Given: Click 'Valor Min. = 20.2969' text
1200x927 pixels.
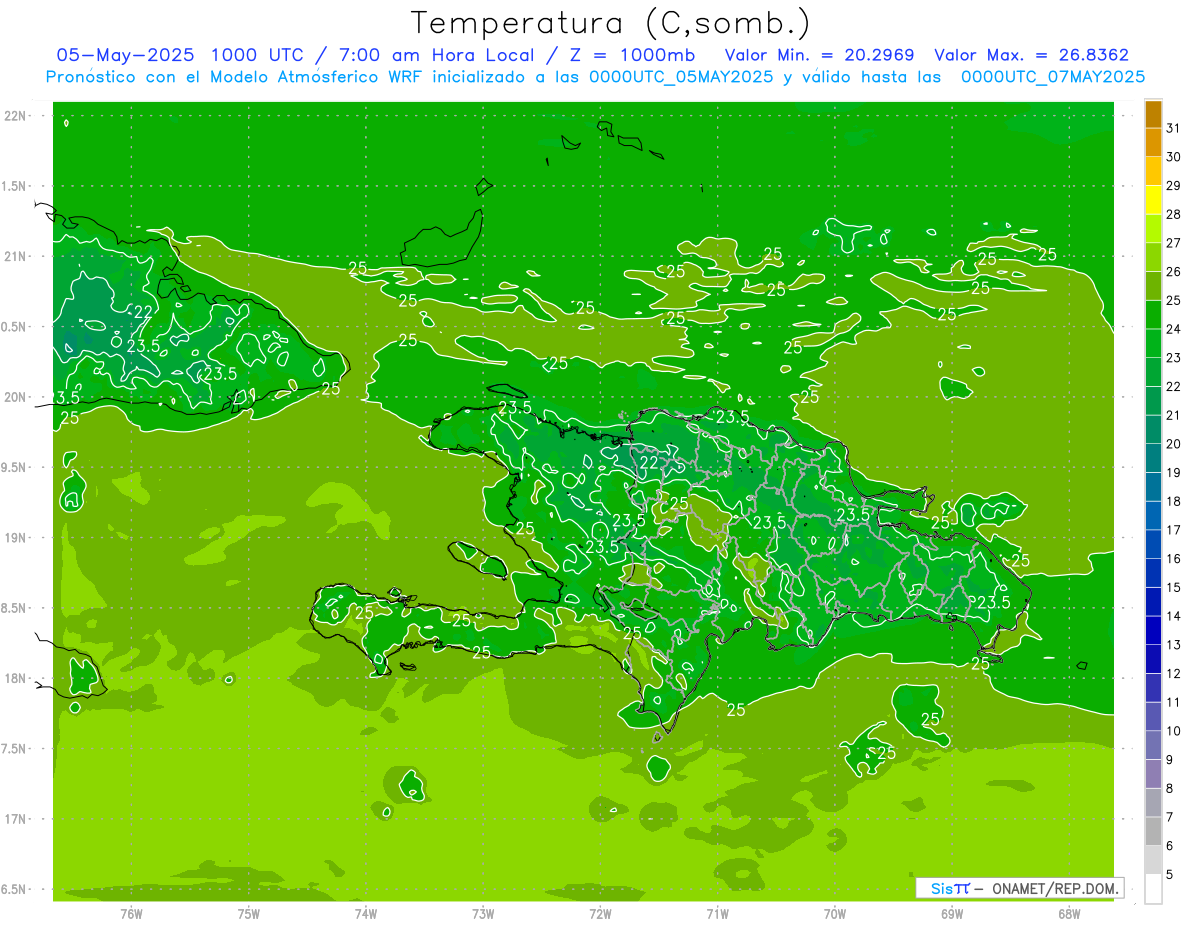Looking at the screenshot, I should tap(822, 55).
